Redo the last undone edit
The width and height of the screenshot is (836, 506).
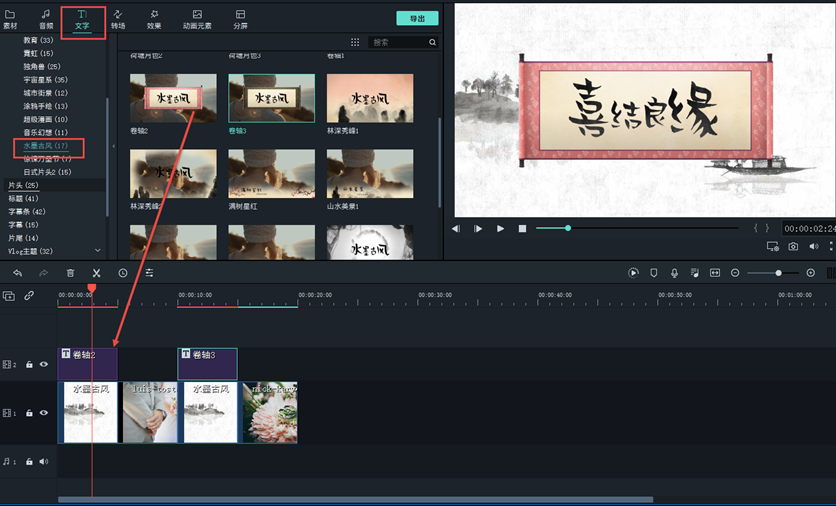pyautogui.click(x=44, y=273)
